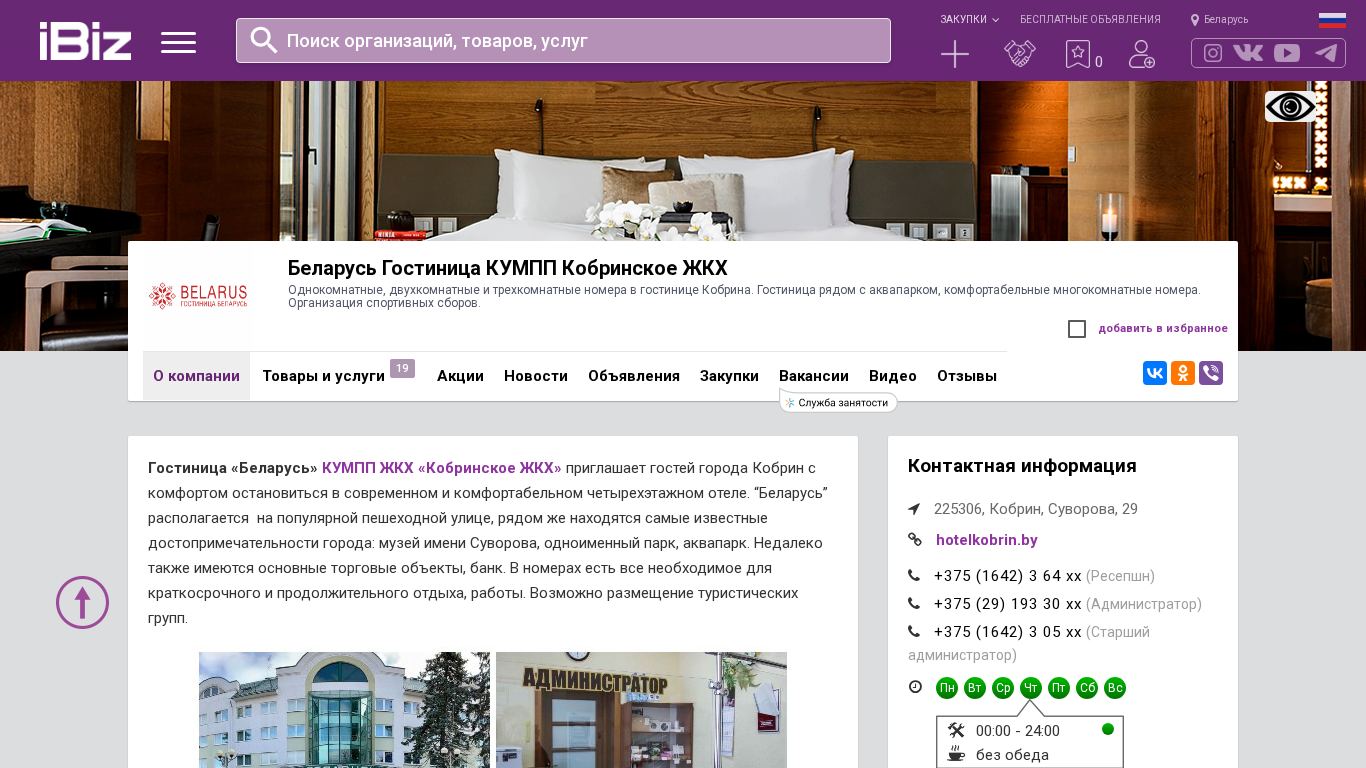Select the Пн weekday circle
The height and width of the screenshot is (768, 1366).
click(x=947, y=688)
